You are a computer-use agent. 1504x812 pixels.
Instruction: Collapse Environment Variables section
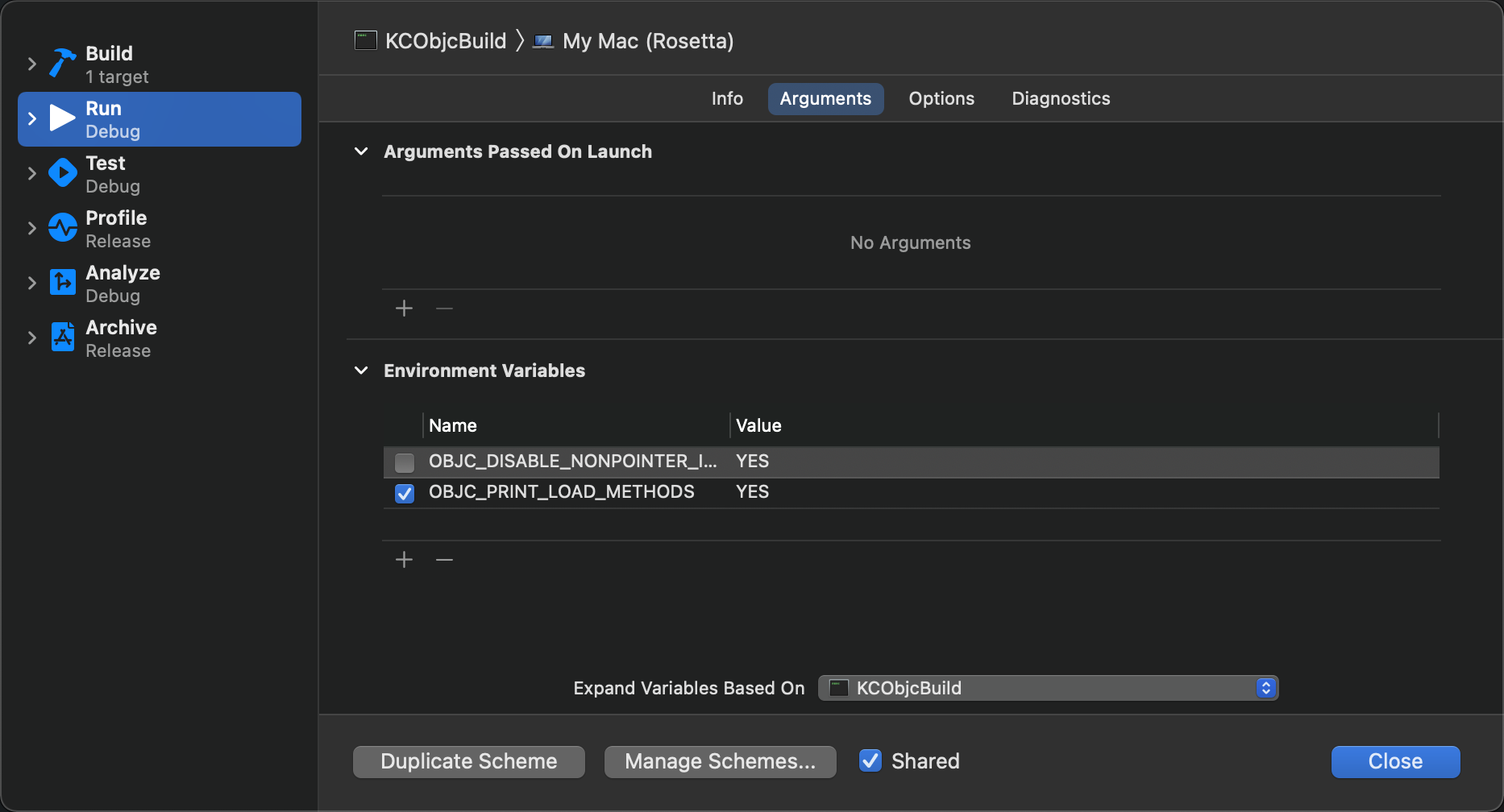point(361,371)
